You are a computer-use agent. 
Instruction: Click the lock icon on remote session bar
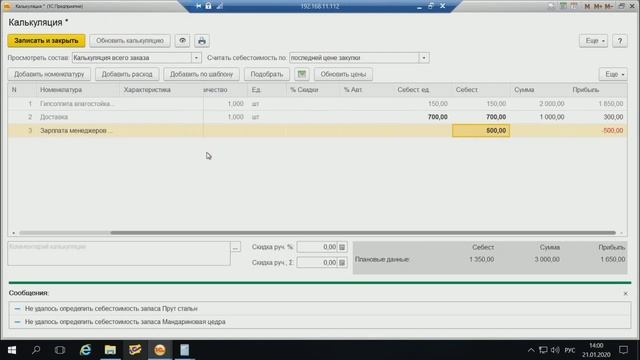pos(209,6)
